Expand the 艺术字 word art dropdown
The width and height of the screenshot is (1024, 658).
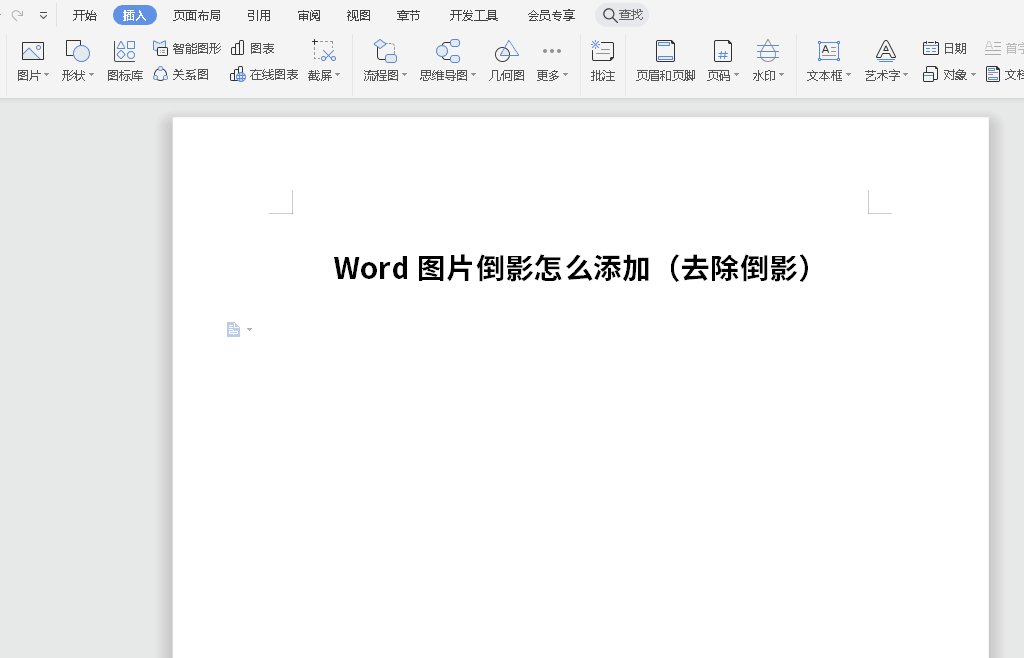(886, 75)
